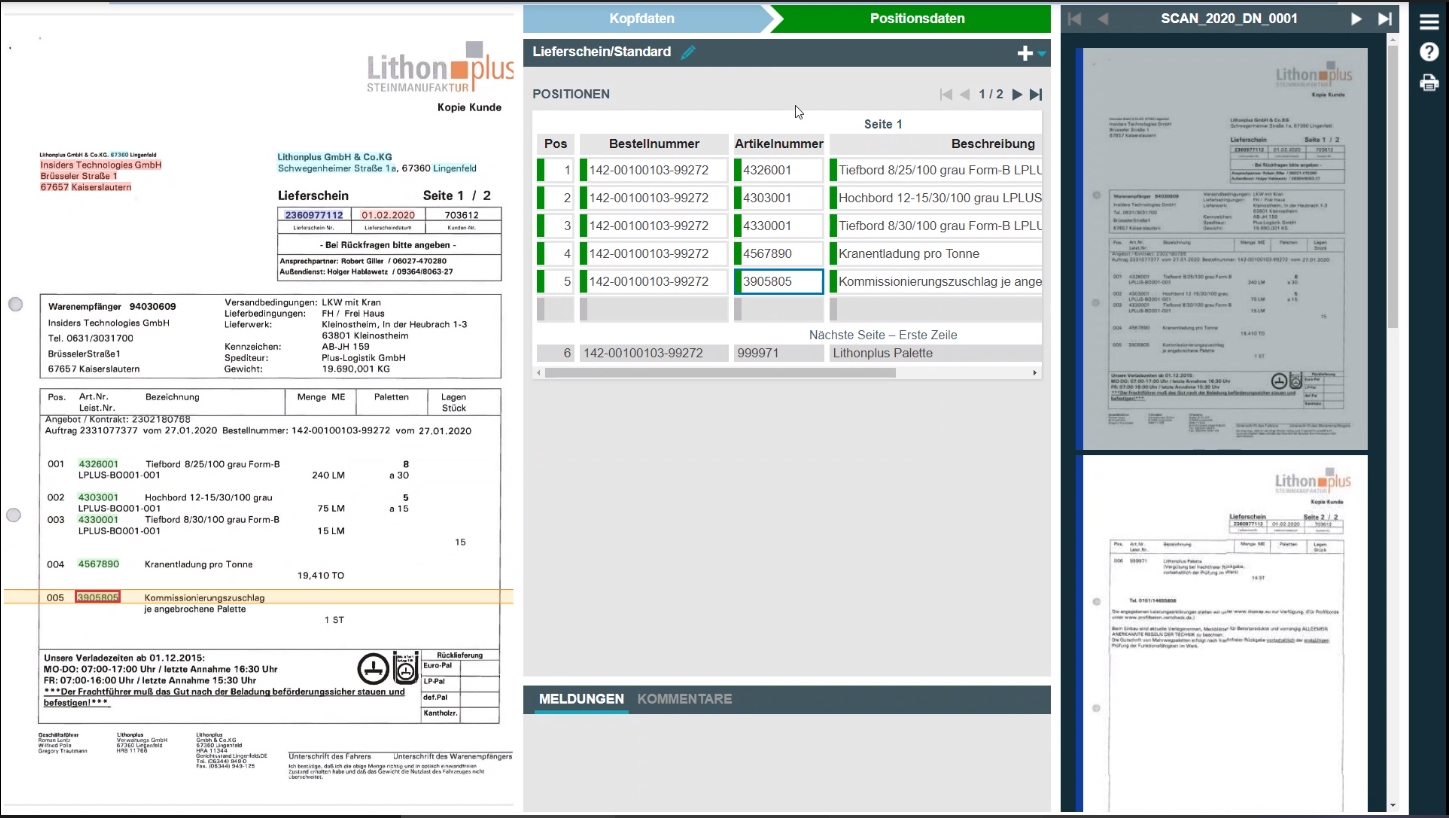Select the Positionsdaten step
The image size is (1449, 818).
[x=917, y=18]
